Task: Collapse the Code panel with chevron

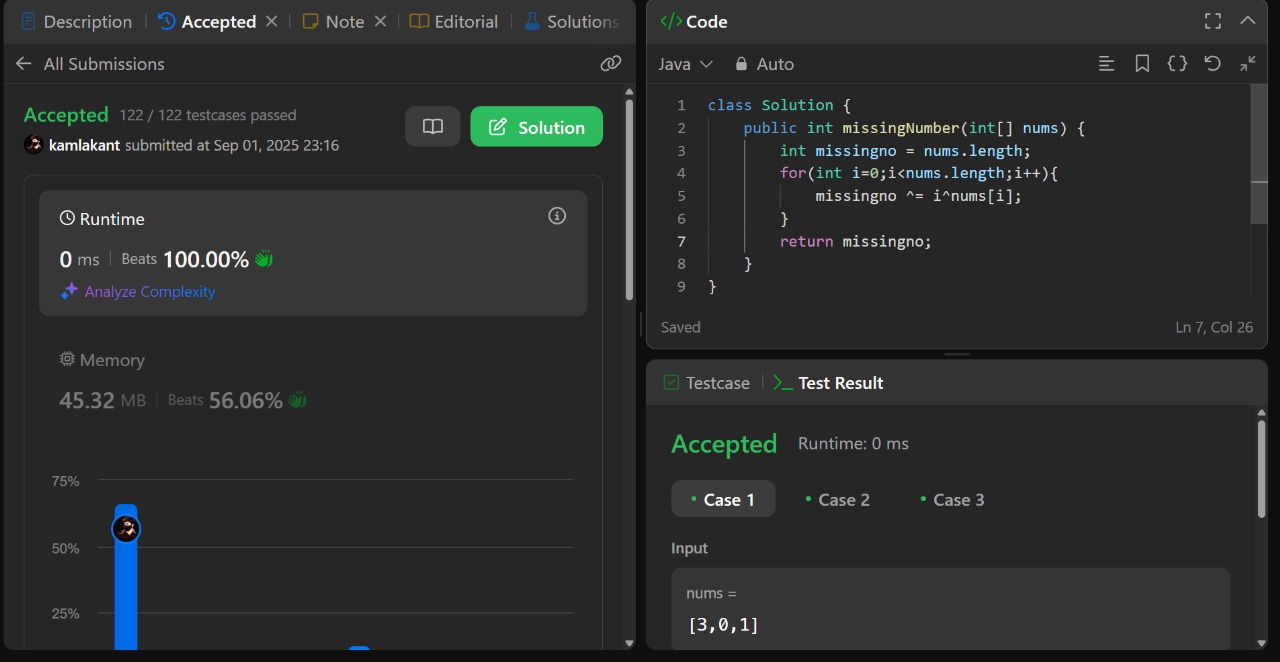Action: [x=1247, y=21]
